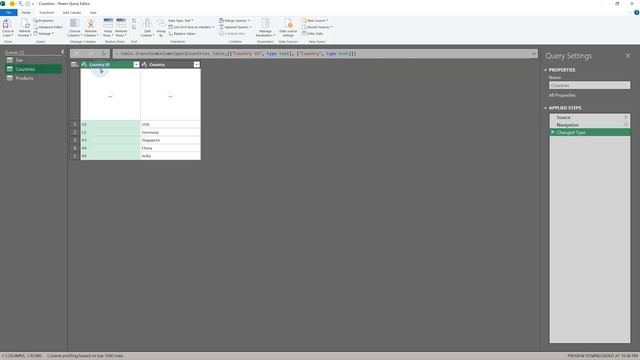Image resolution: width=640 pixels, height=360 pixels.
Task: Click the Group By icon
Action: (161, 24)
